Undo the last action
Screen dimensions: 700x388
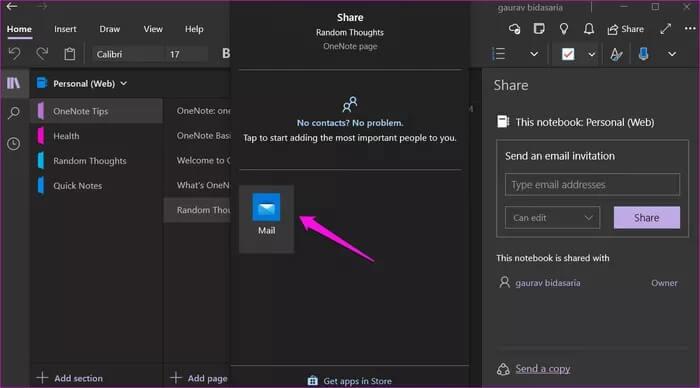click(14, 54)
